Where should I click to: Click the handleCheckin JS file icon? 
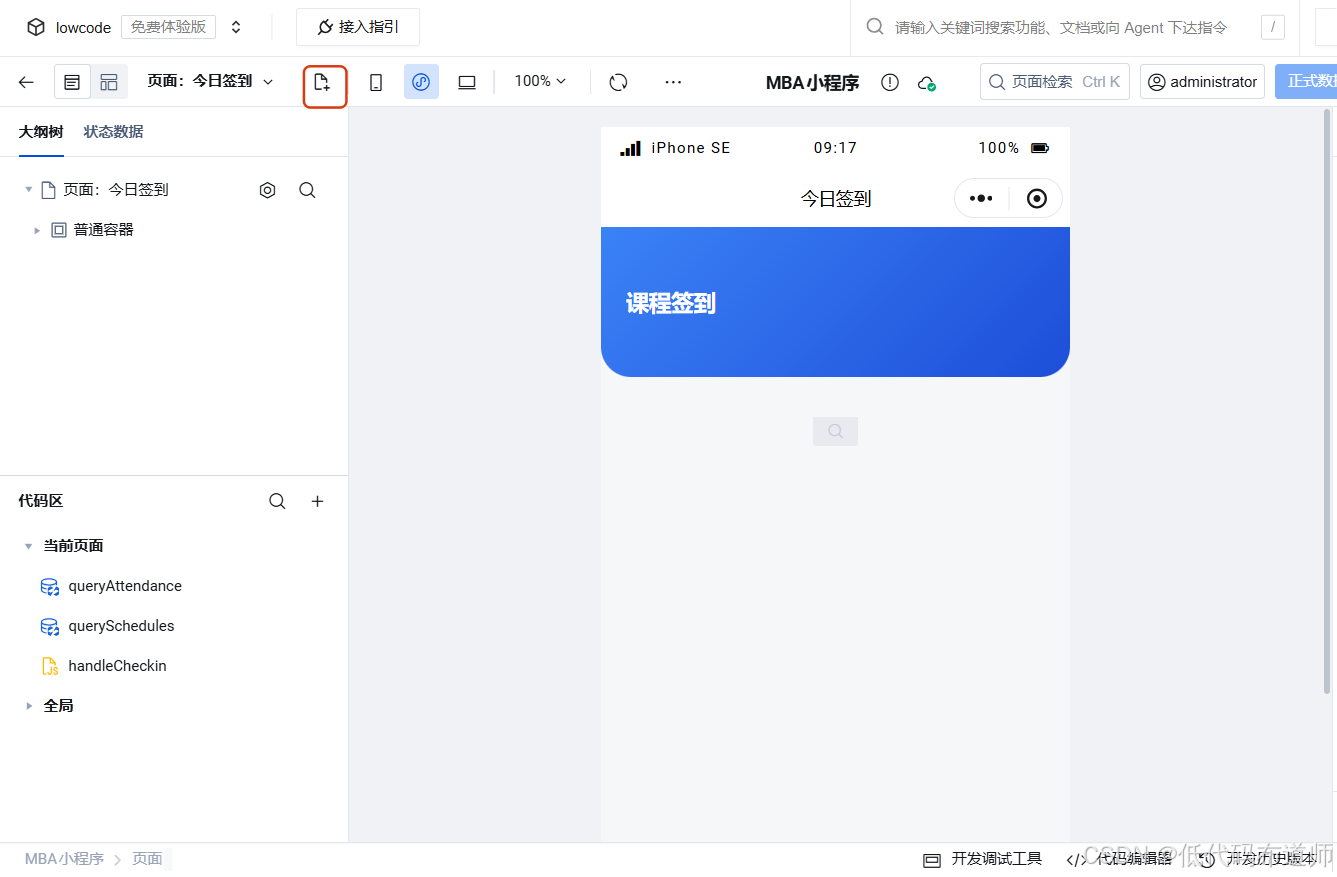tap(50, 667)
